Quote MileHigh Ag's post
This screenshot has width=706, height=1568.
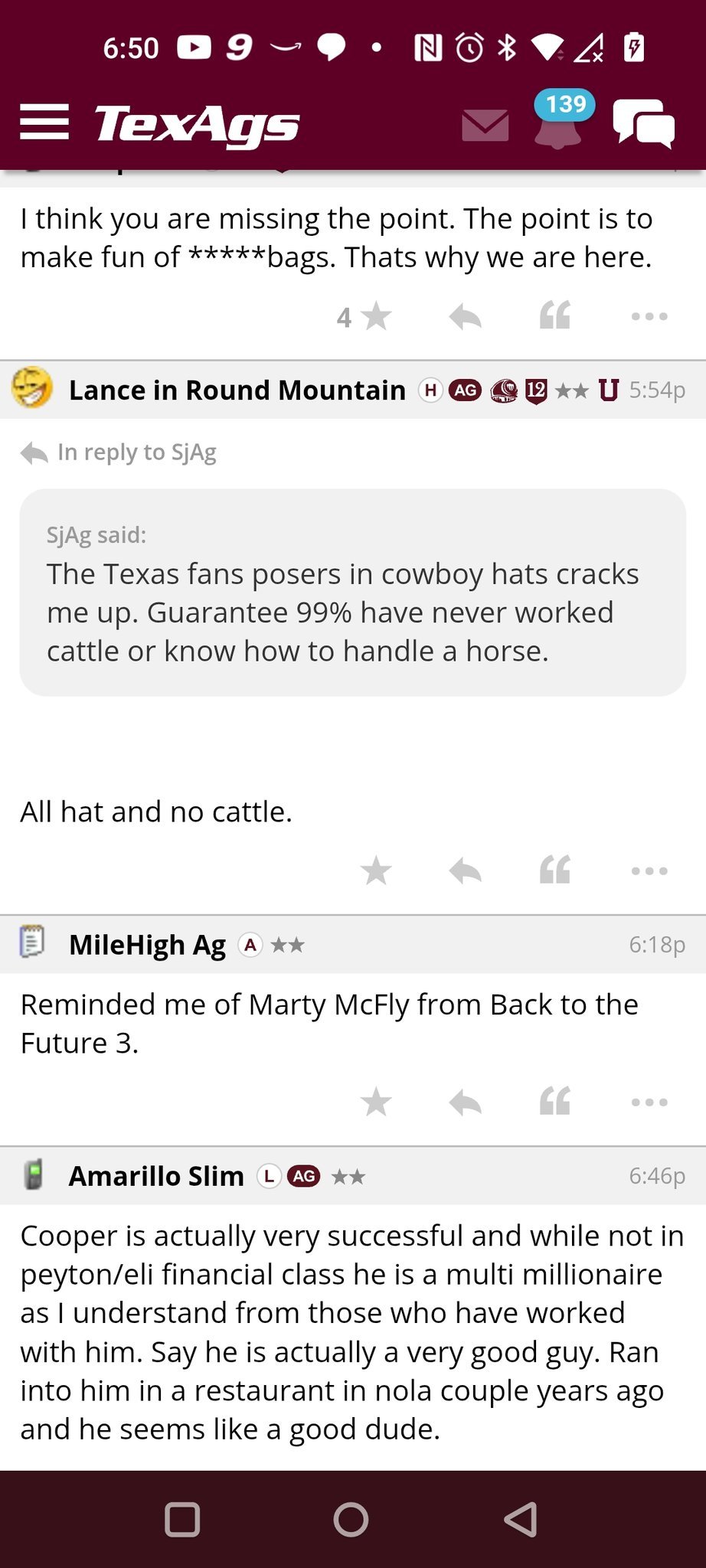[555, 1102]
